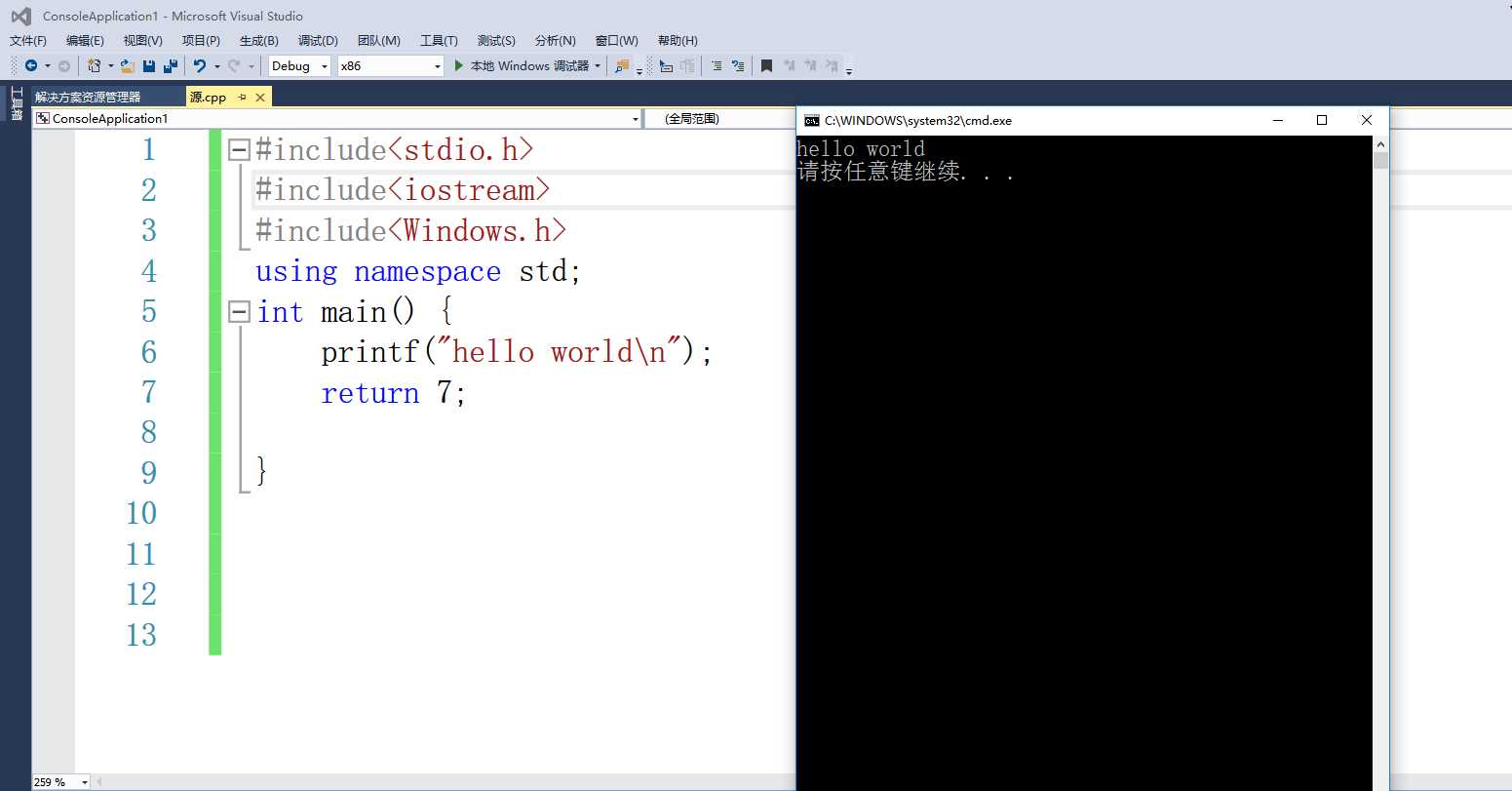
Task: Save the current file with Save icon
Action: pos(149,65)
